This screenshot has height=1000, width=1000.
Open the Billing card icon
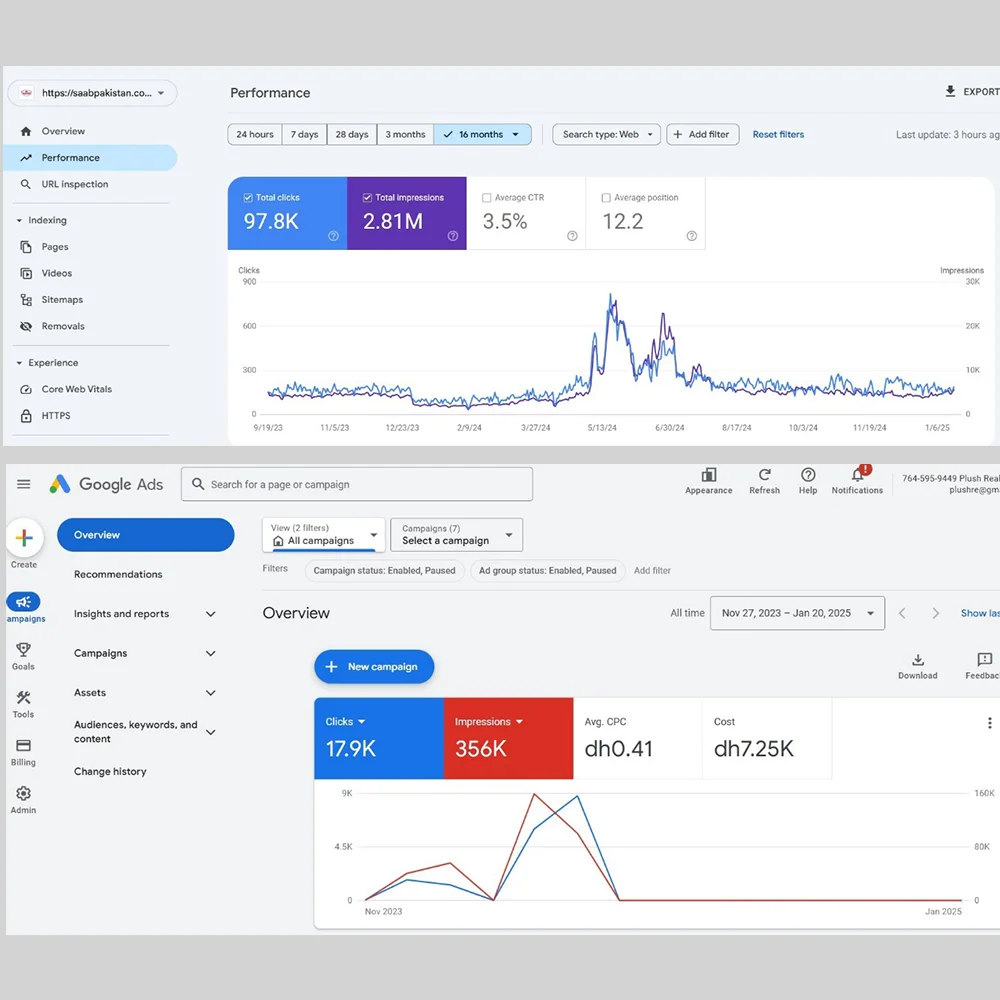tap(23, 746)
